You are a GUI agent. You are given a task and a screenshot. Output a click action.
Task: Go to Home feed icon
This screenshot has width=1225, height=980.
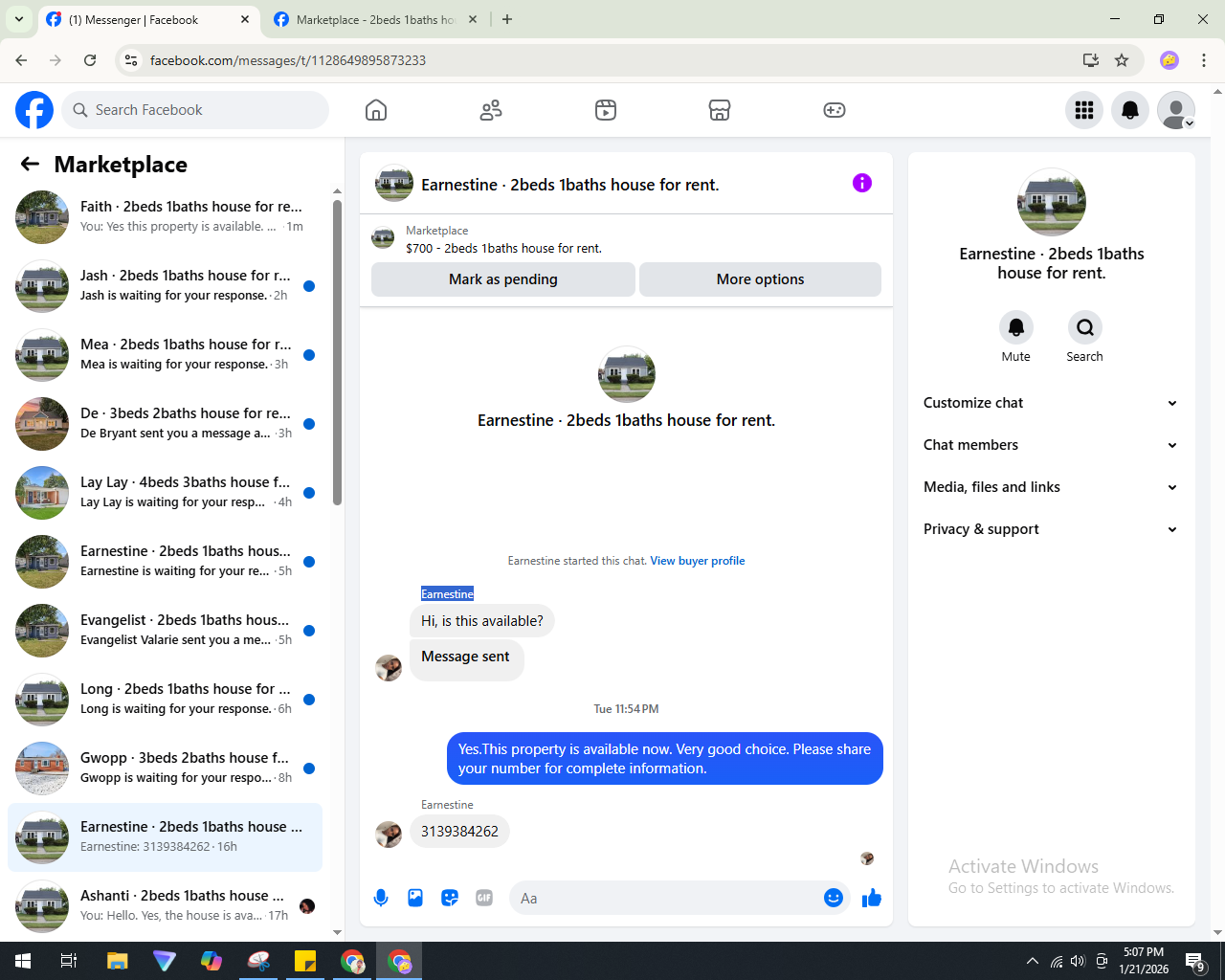[376, 110]
